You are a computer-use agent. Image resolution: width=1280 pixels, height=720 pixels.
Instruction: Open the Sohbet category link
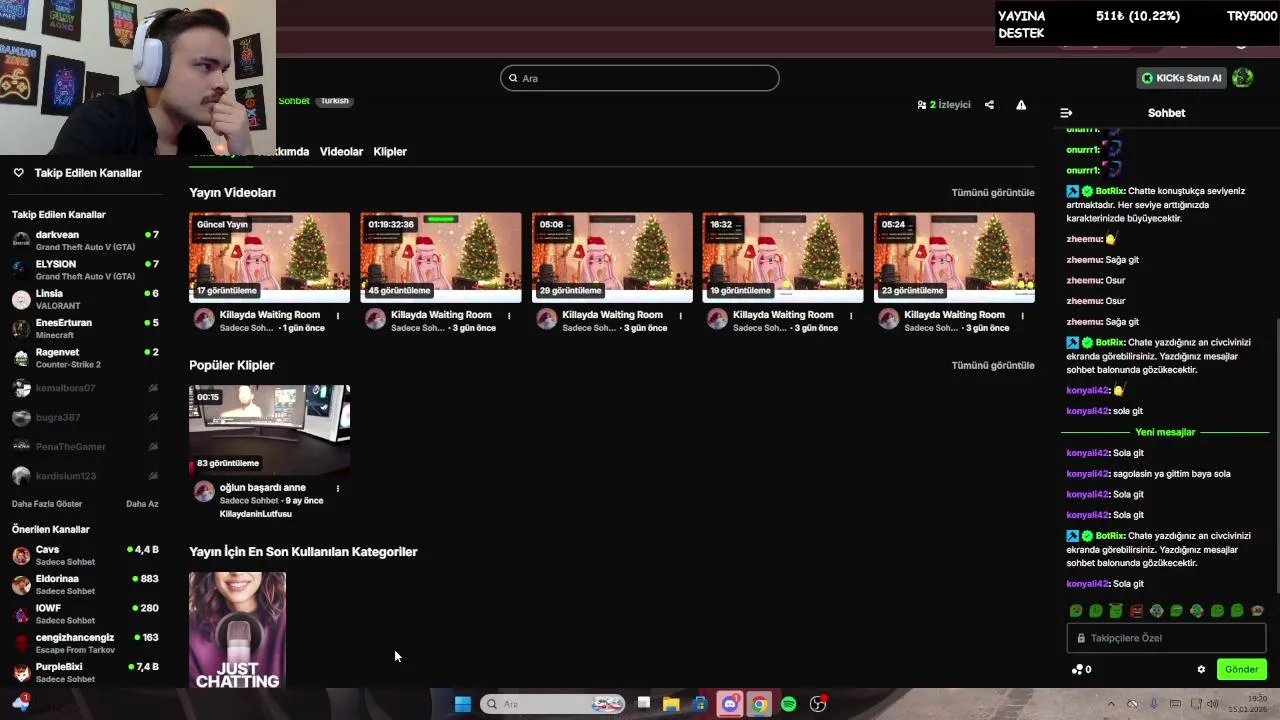click(294, 101)
